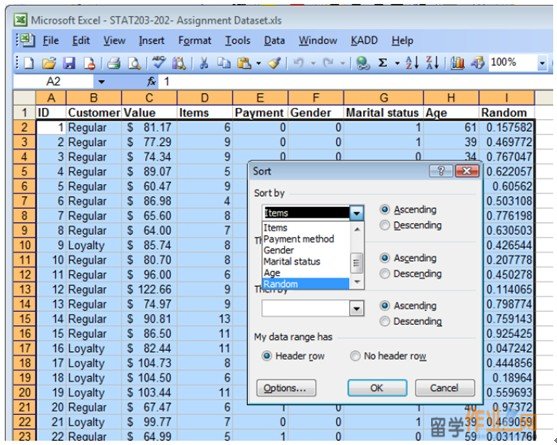Image resolution: width=557 pixels, height=445 pixels.
Task: Select Header row radio button
Action: pos(293,356)
